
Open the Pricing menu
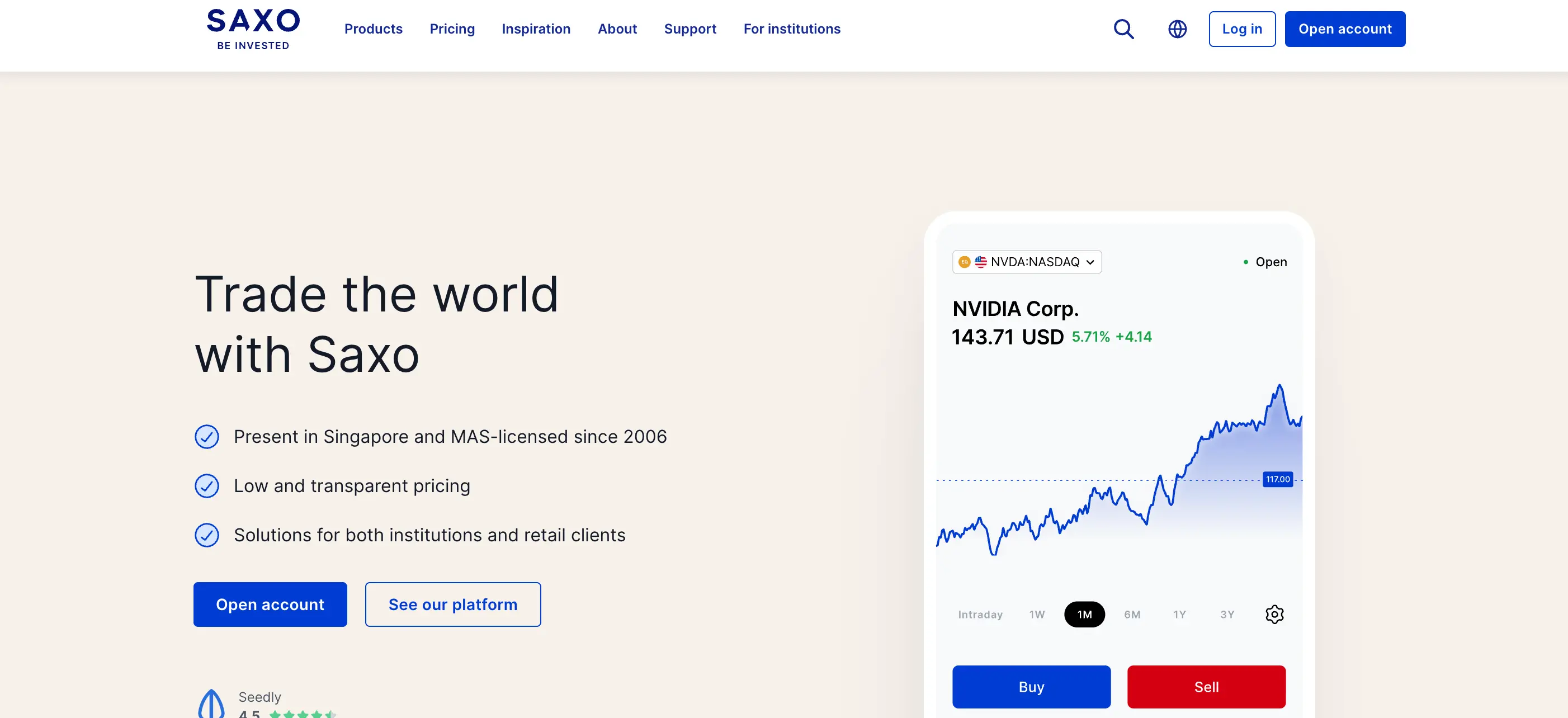[452, 29]
